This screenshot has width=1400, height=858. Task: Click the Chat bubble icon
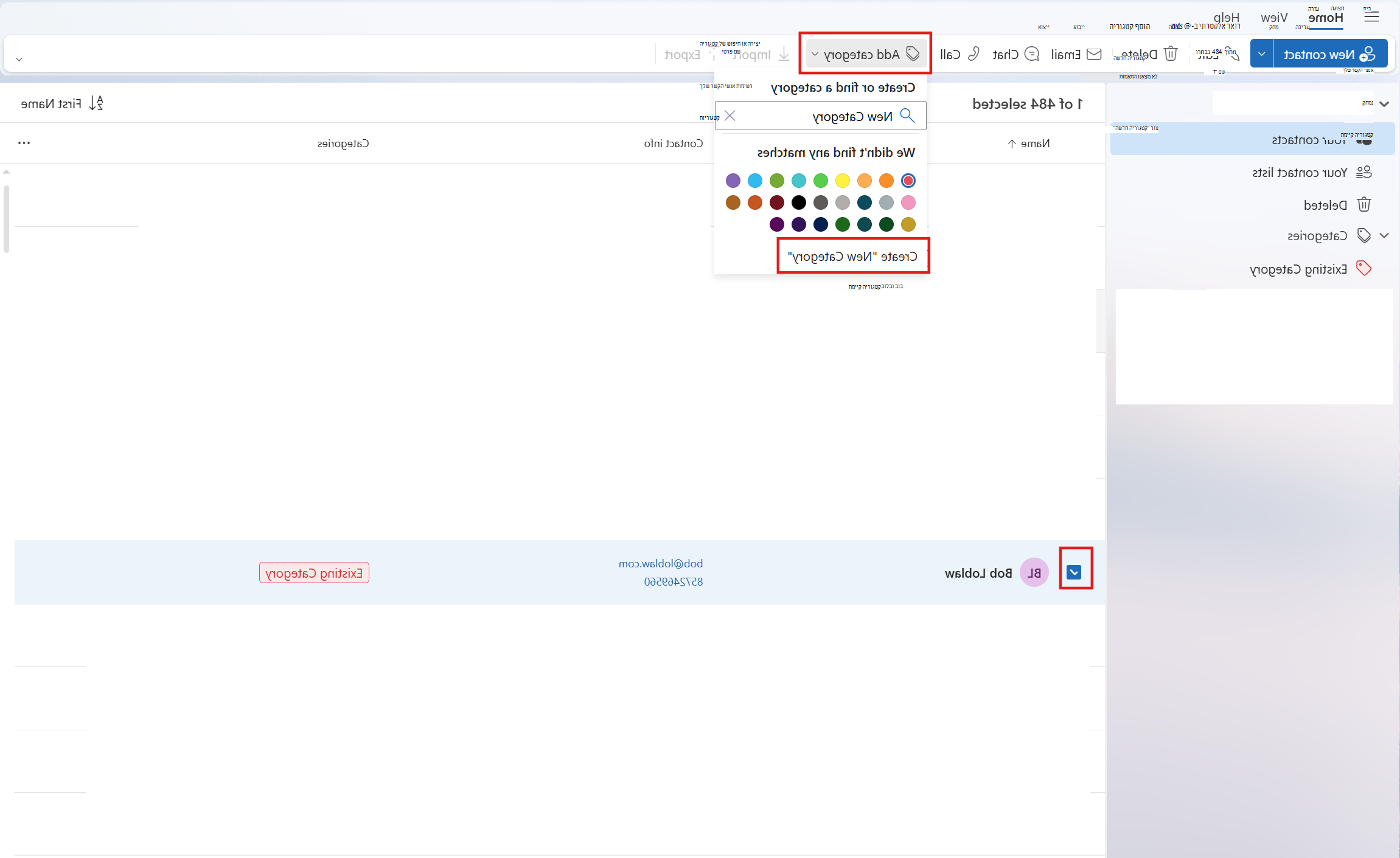[1032, 54]
